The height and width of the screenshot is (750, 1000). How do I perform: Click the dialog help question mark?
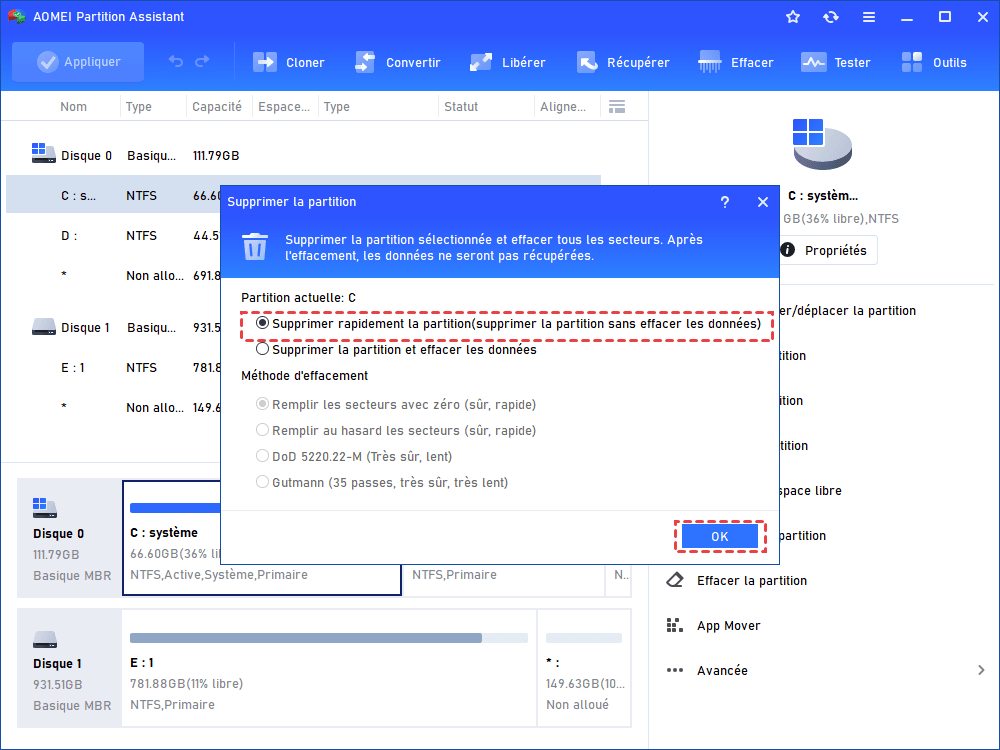tap(724, 202)
